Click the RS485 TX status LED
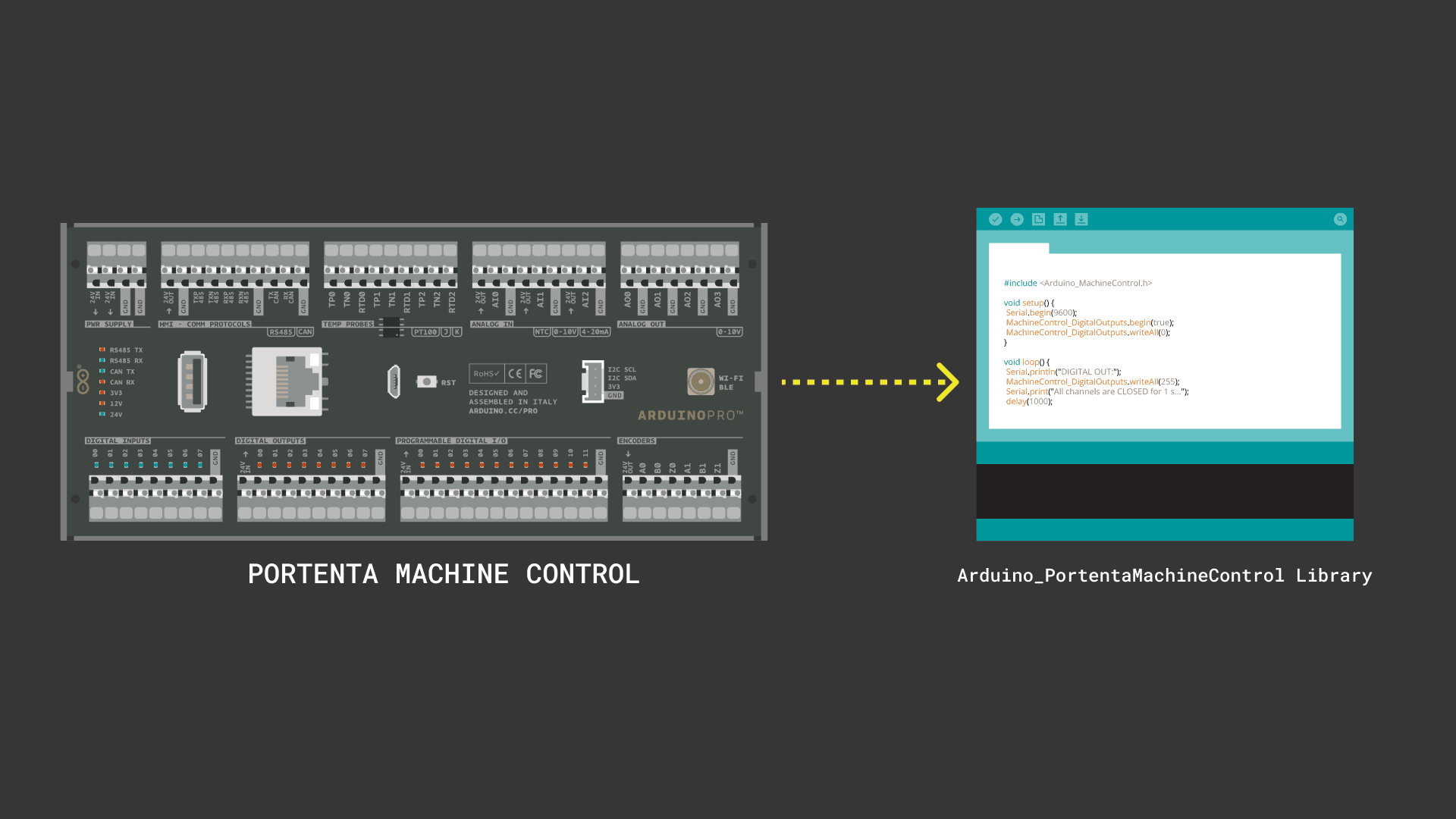The height and width of the screenshot is (819, 1456). pos(102,350)
